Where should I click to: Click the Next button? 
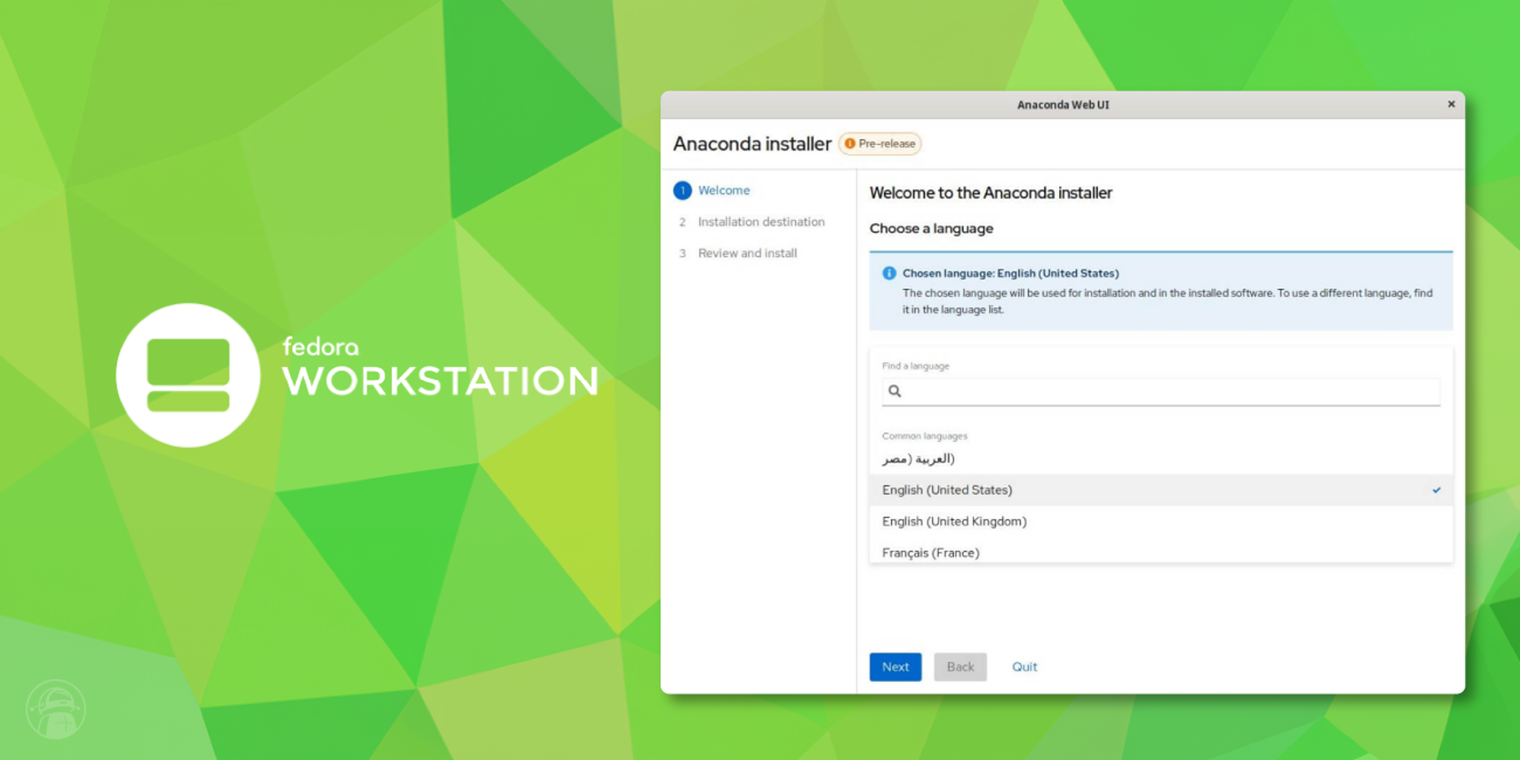(x=895, y=667)
